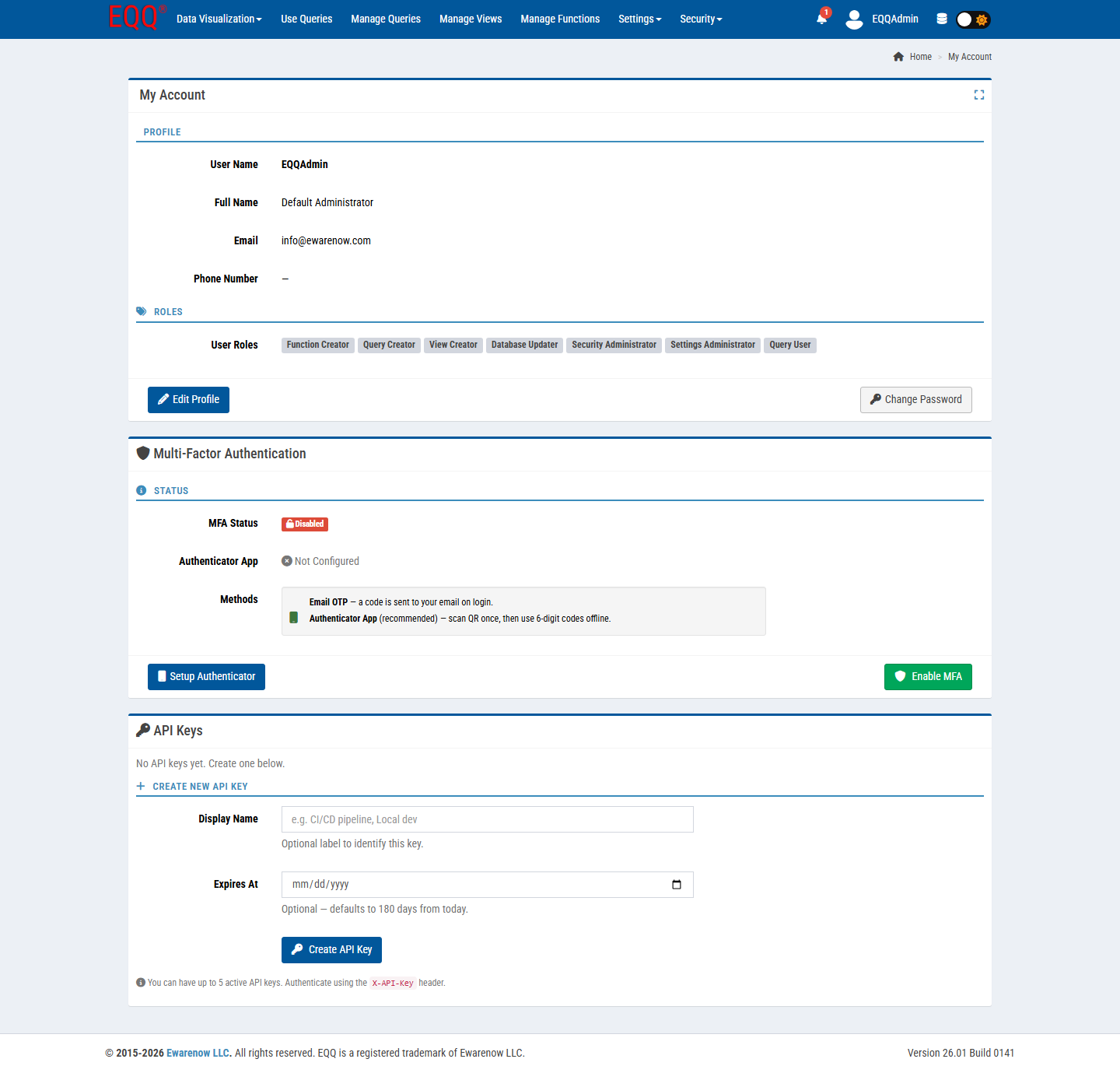Focus the API key Display Name field
Viewport: 1120px width, 1073px height.
pyautogui.click(x=487, y=819)
